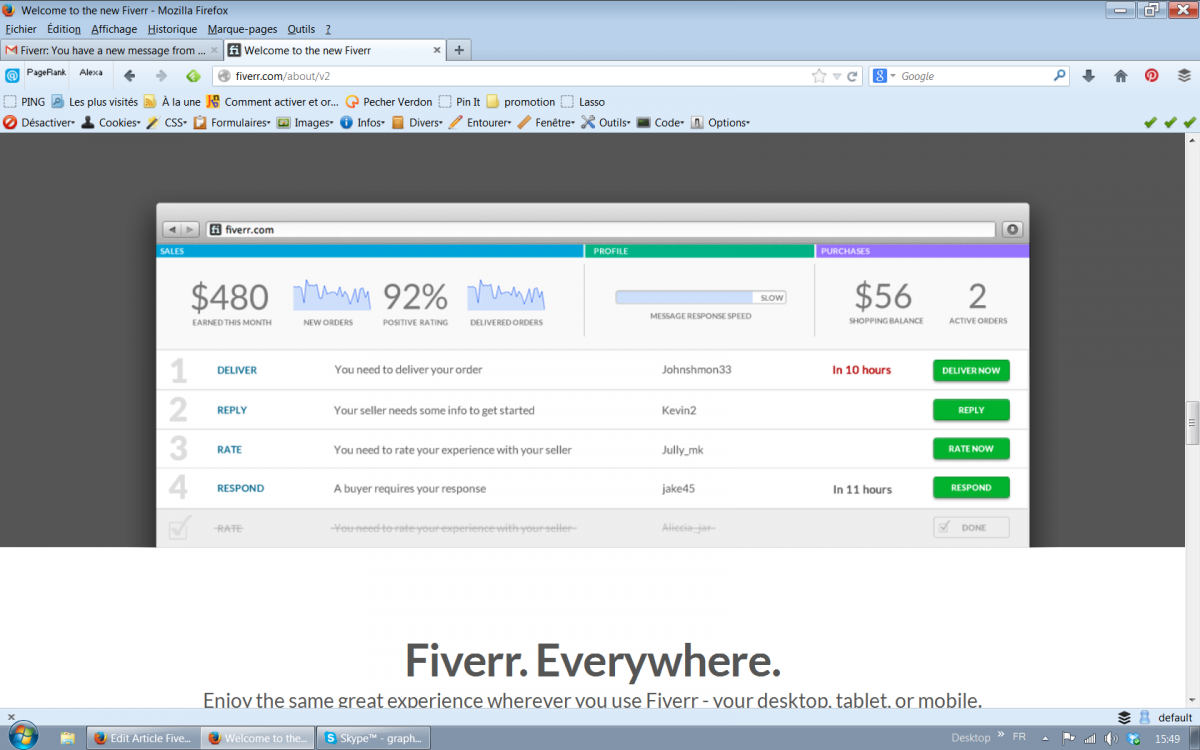Click the vertical page scrollbar thumb
Image resolution: width=1200 pixels, height=750 pixels.
click(1192, 423)
